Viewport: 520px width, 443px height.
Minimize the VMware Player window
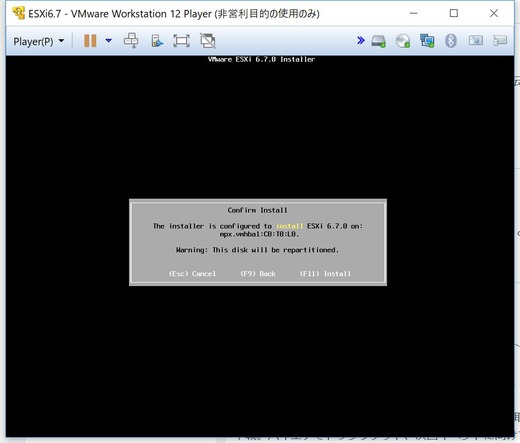coord(413,13)
